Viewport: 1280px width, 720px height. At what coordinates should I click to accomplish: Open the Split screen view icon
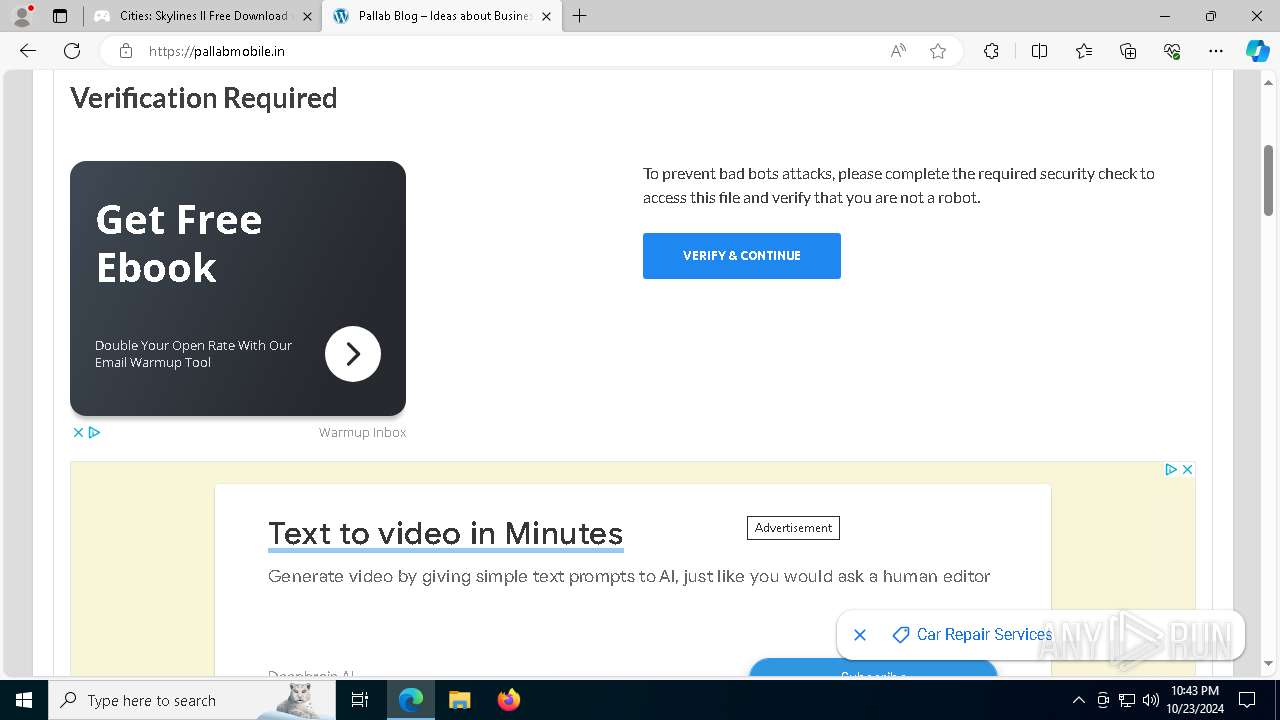[1039, 51]
